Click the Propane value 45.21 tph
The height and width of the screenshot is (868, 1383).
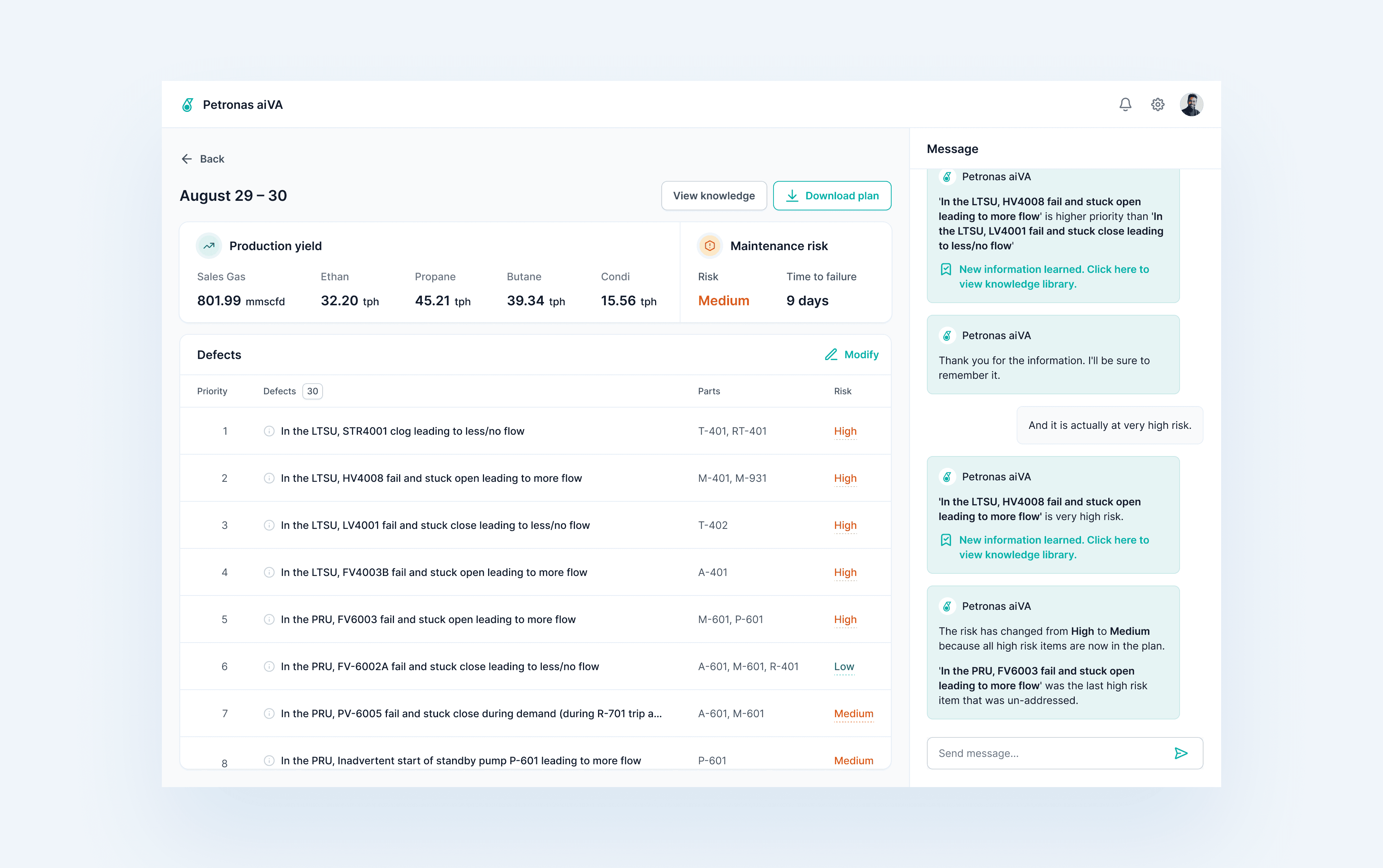pyautogui.click(x=442, y=301)
